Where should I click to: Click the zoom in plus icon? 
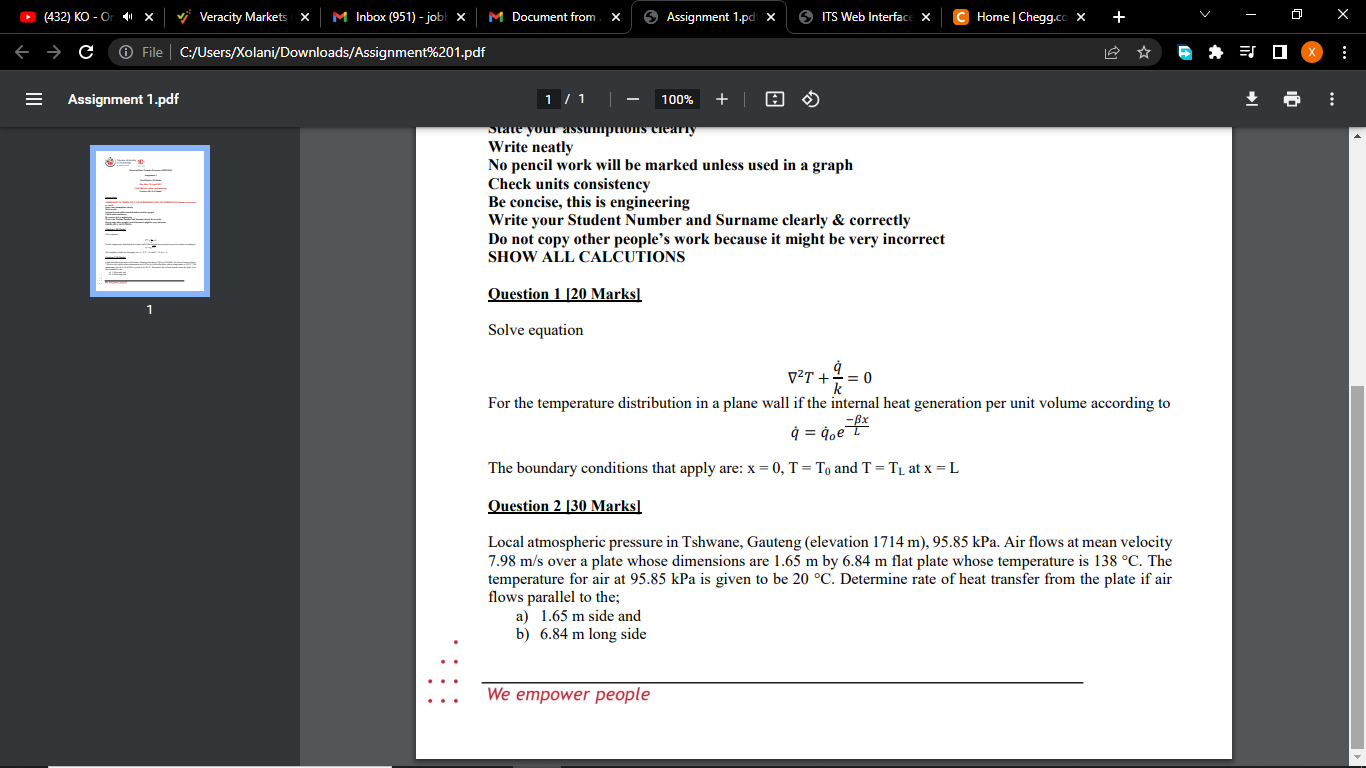[721, 99]
